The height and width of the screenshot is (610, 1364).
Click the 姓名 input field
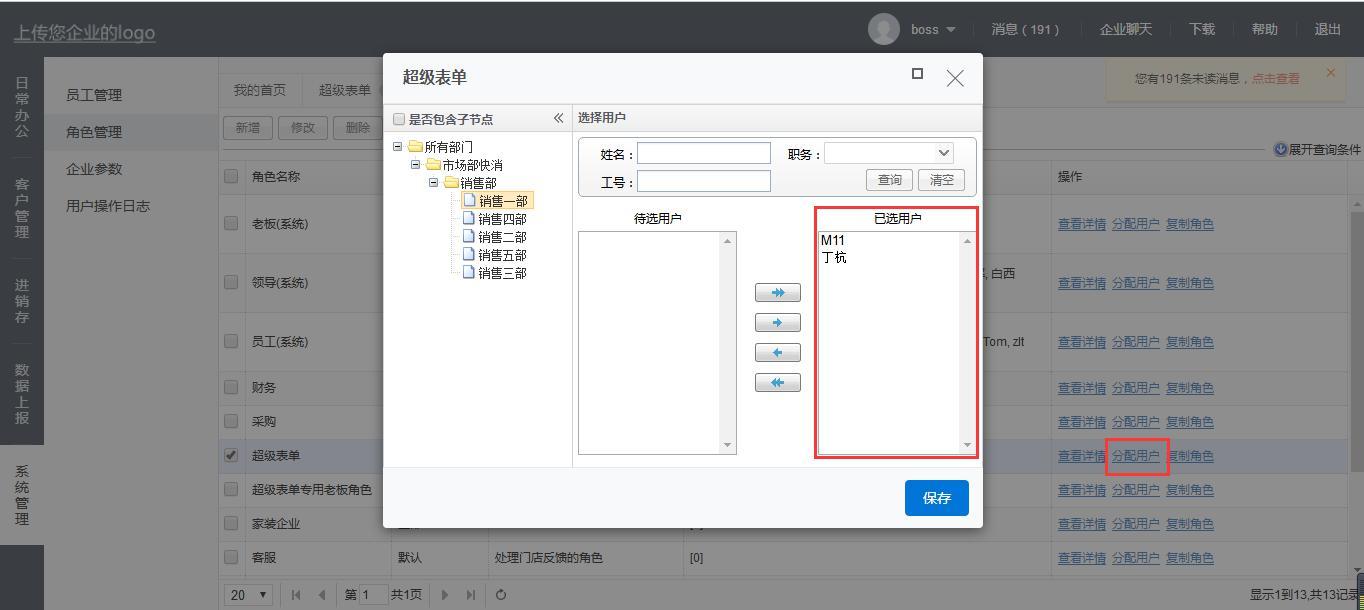(703, 153)
